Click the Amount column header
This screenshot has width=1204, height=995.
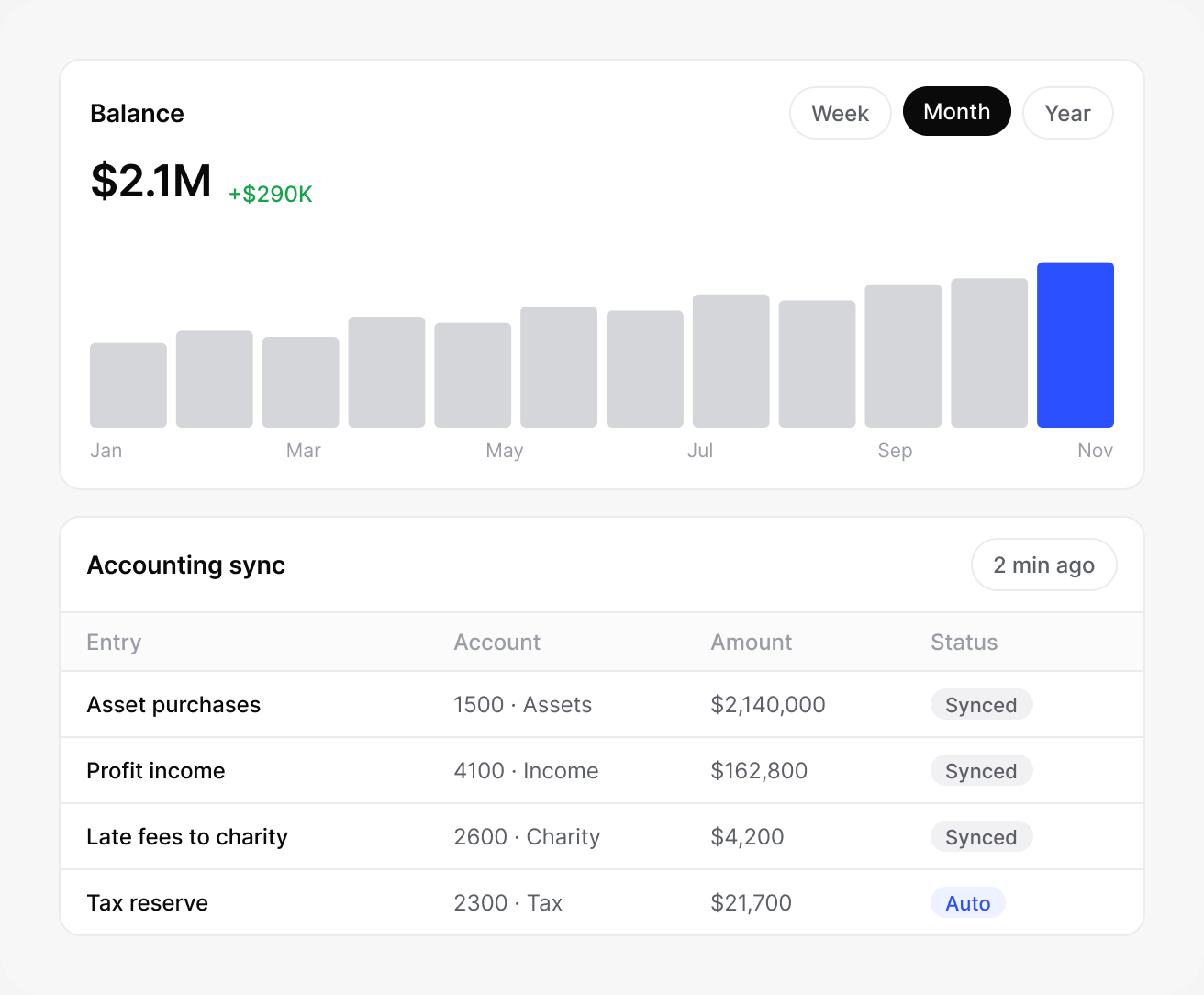click(752, 643)
